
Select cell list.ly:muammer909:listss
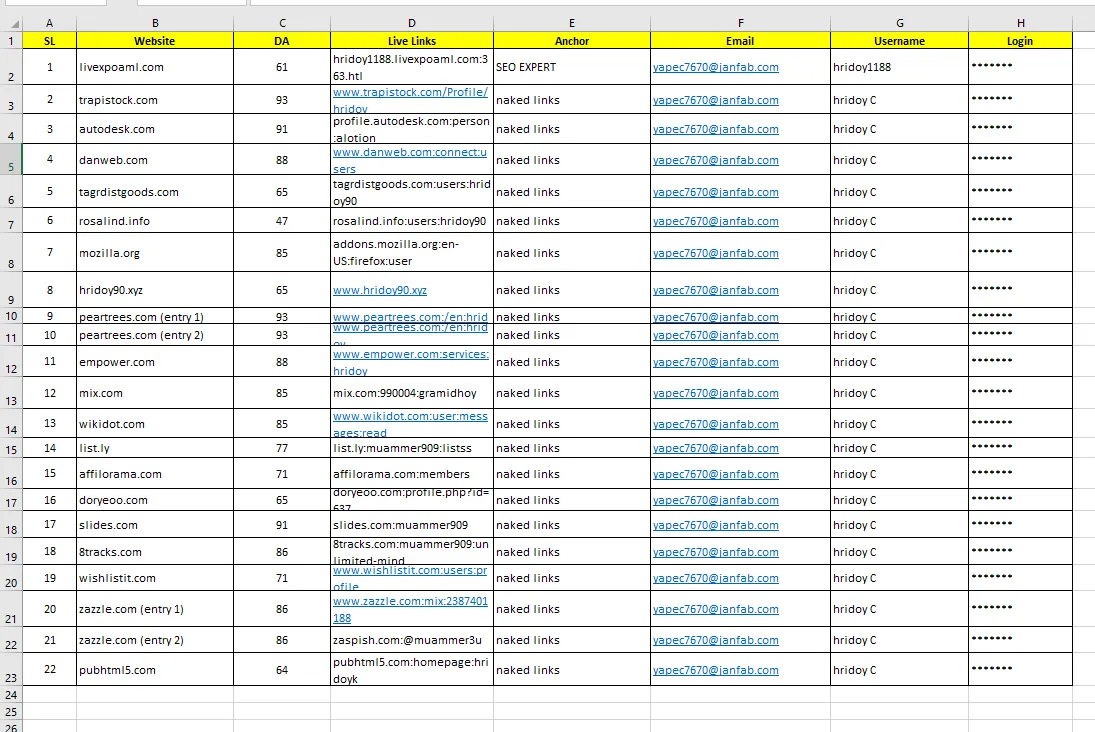pos(412,448)
